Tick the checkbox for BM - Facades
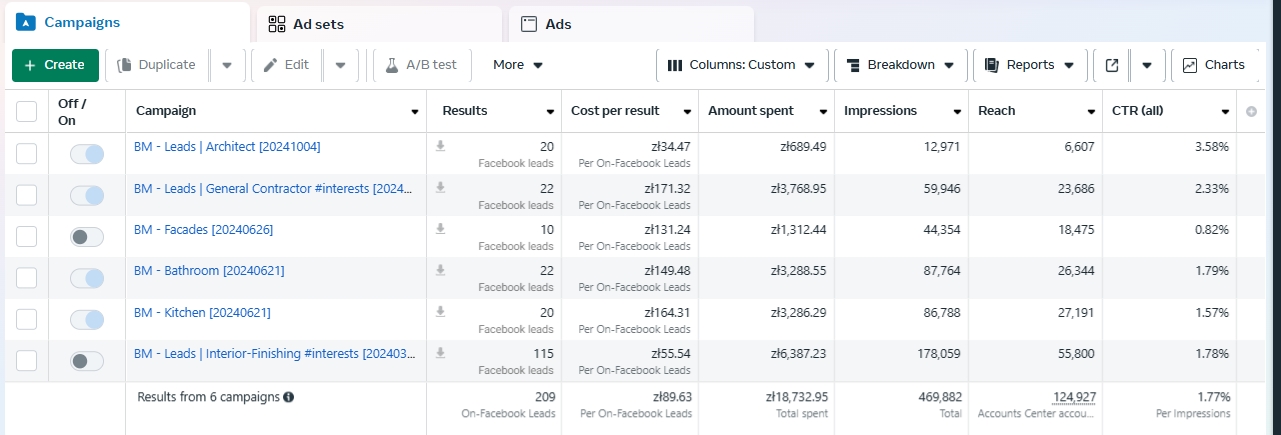Screen dimensions: 1281x435 (27, 236)
